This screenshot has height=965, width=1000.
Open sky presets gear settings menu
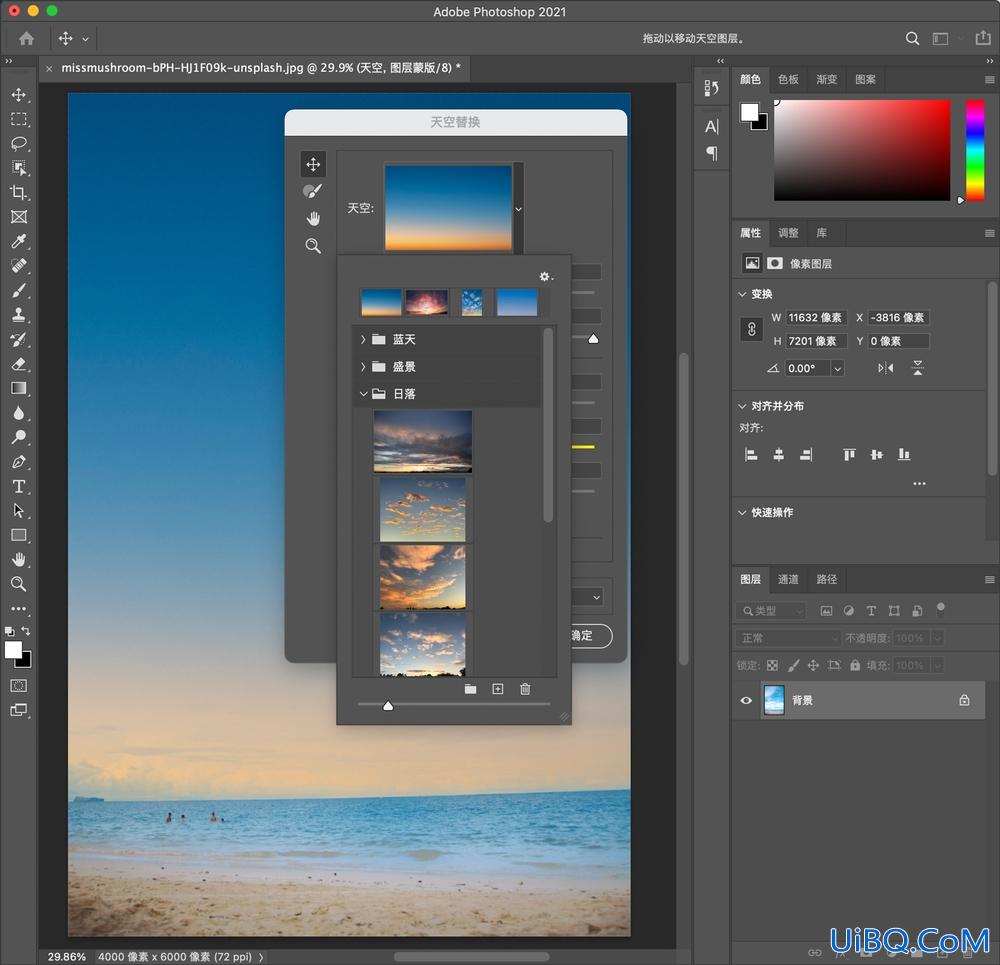546,276
